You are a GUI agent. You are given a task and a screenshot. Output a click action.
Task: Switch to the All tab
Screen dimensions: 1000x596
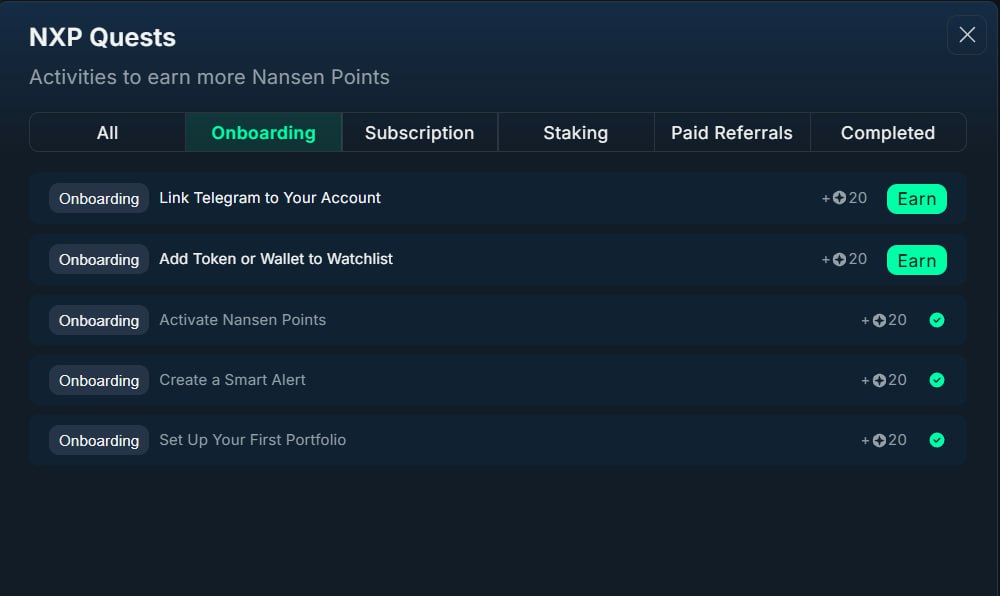(x=107, y=133)
